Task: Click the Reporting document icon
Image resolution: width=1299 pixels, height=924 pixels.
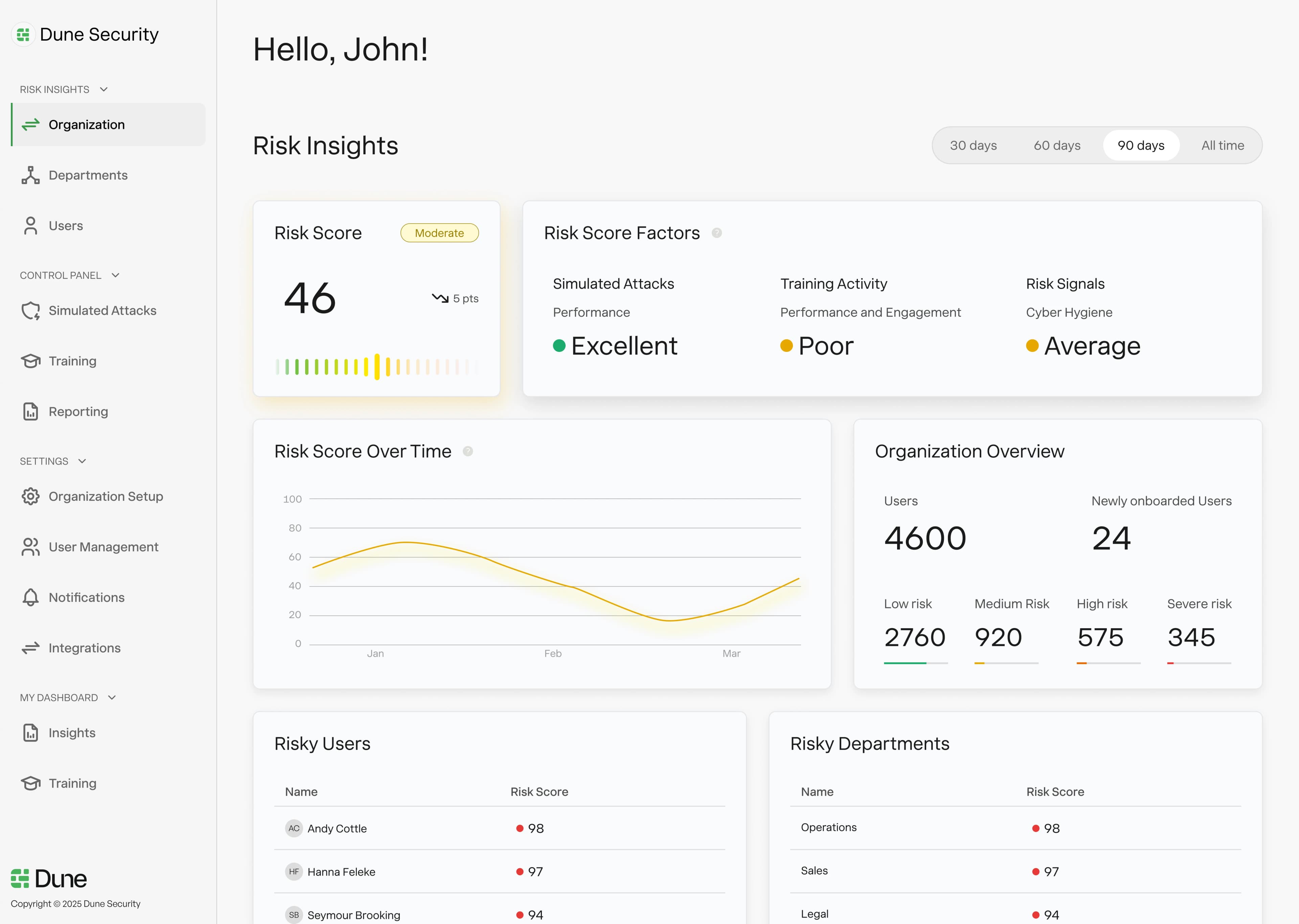Action: [31, 411]
